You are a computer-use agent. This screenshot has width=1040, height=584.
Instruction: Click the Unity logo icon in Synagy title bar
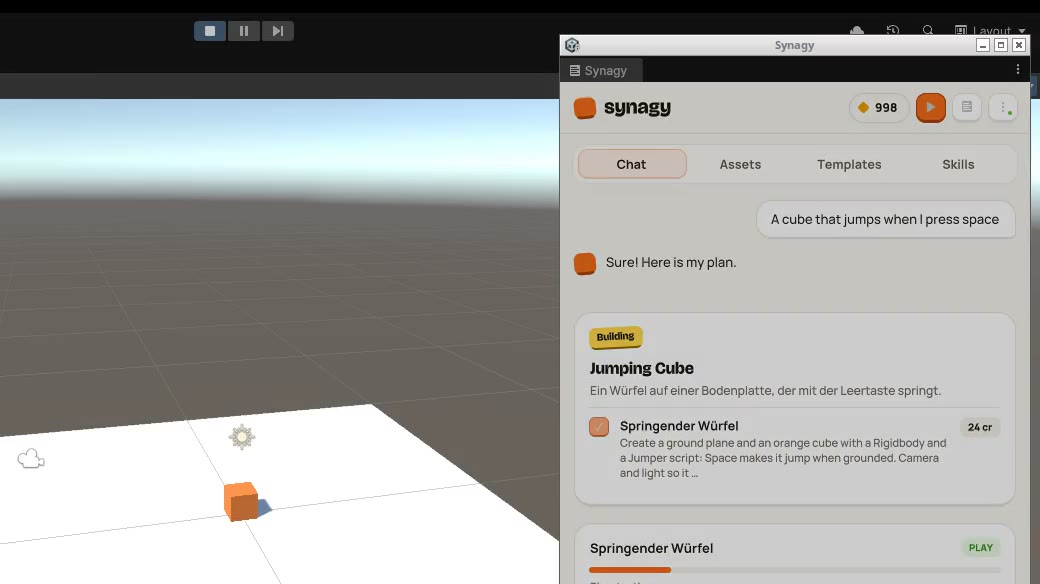click(x=572, y=45)
